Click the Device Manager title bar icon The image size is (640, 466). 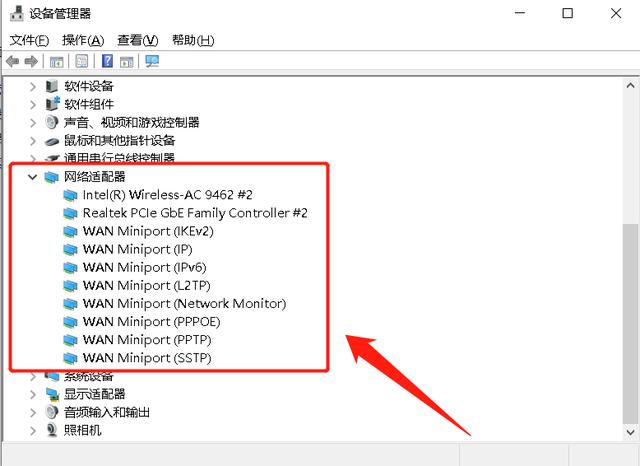point(17,13)
